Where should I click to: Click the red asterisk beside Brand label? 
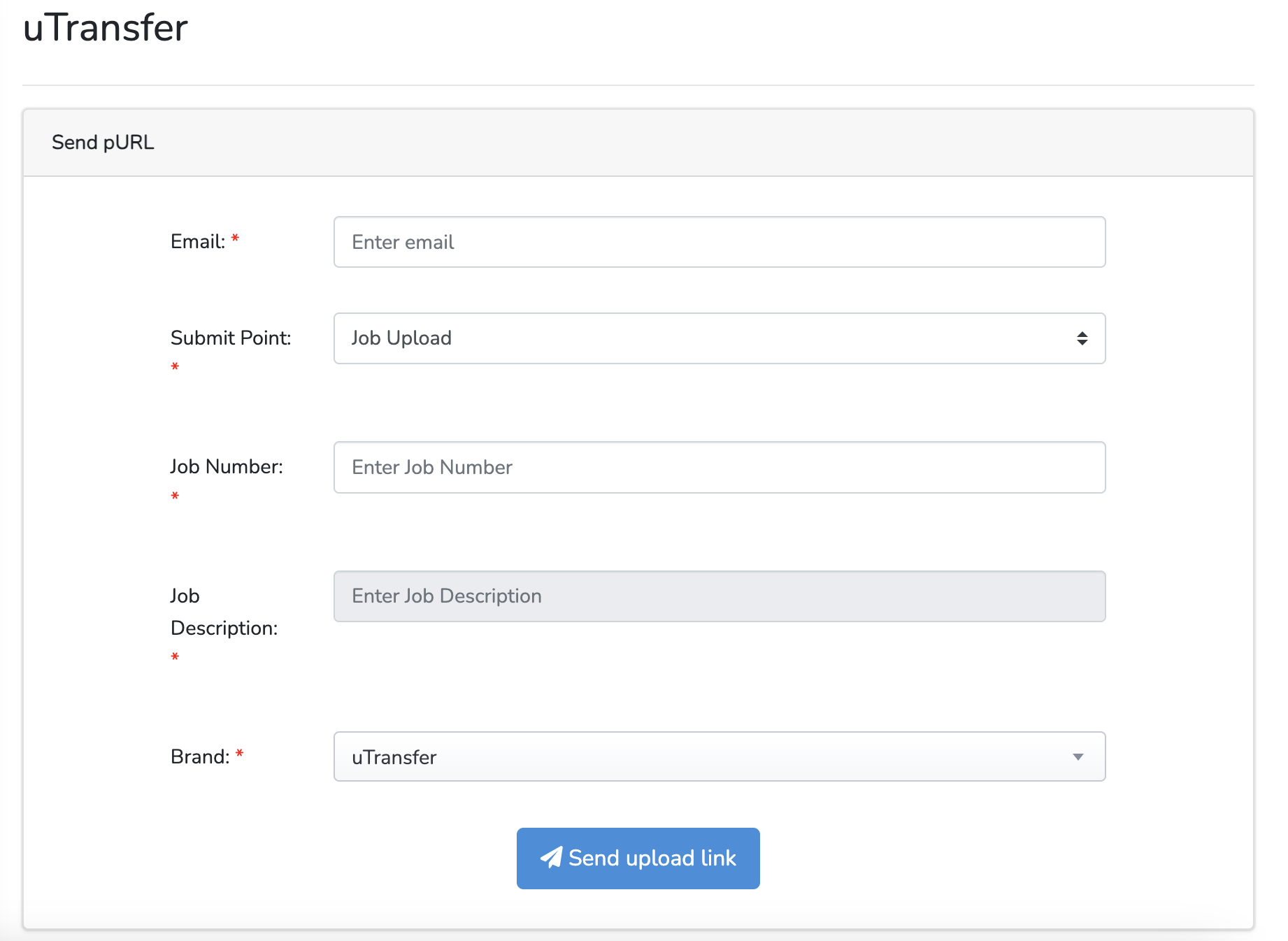click(x=239, y=754)
